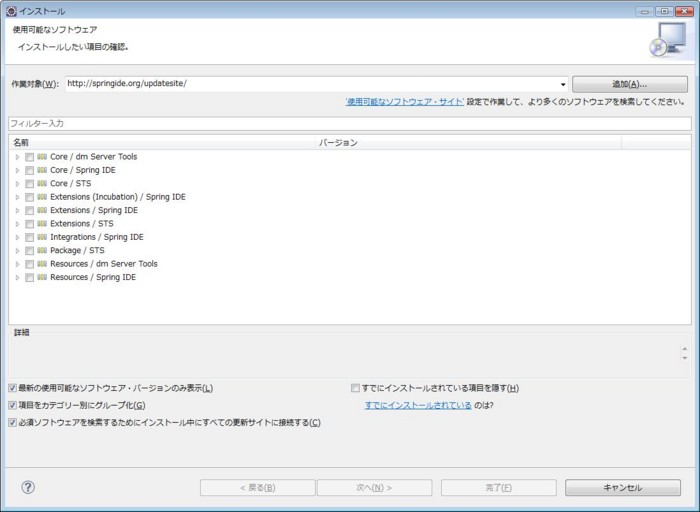Click the Package / STS category icon
Screen dimensions: 700x512
coord(42,250)
